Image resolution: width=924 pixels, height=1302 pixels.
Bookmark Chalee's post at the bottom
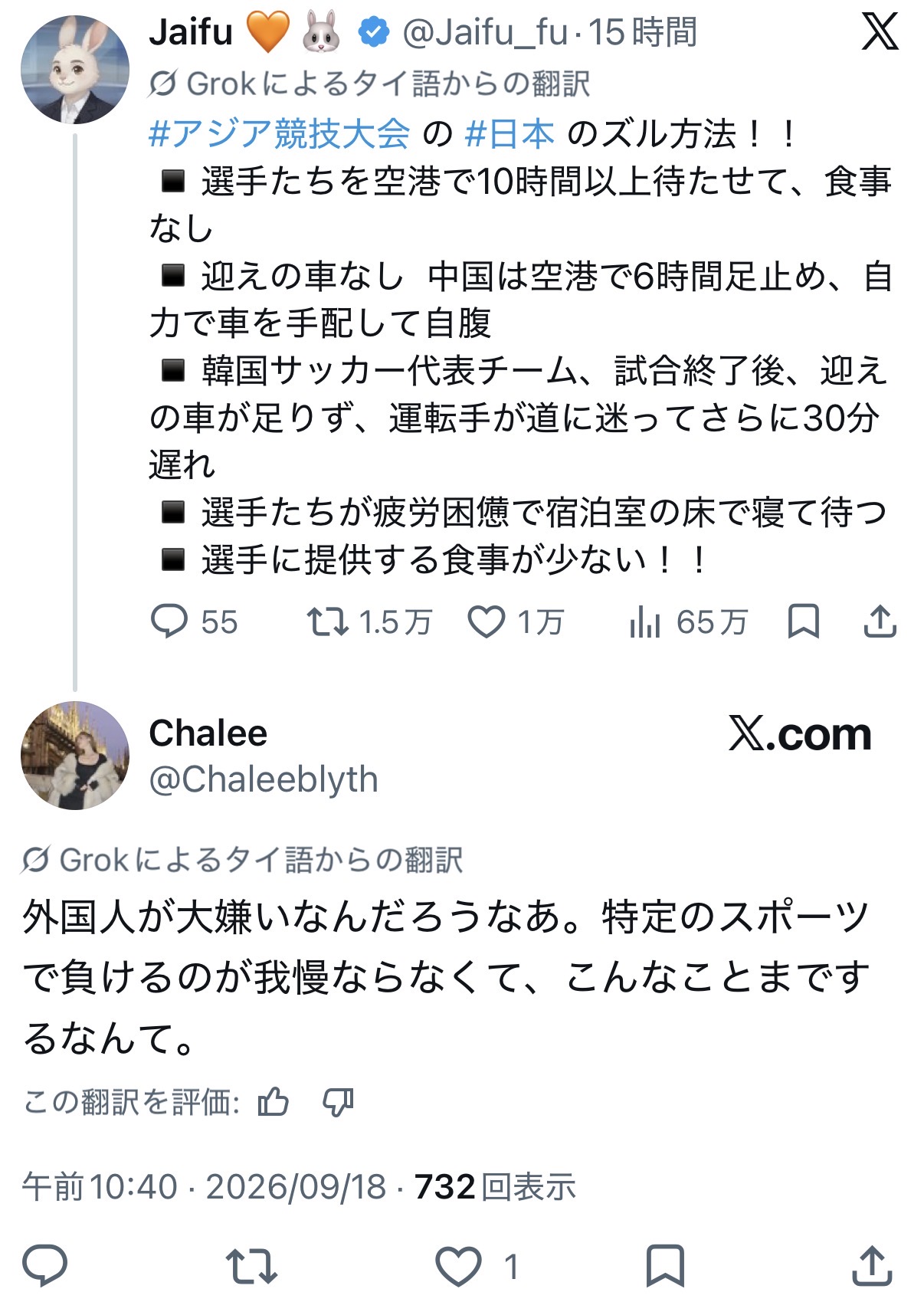pyautogui.click(x=665, y=1265)
